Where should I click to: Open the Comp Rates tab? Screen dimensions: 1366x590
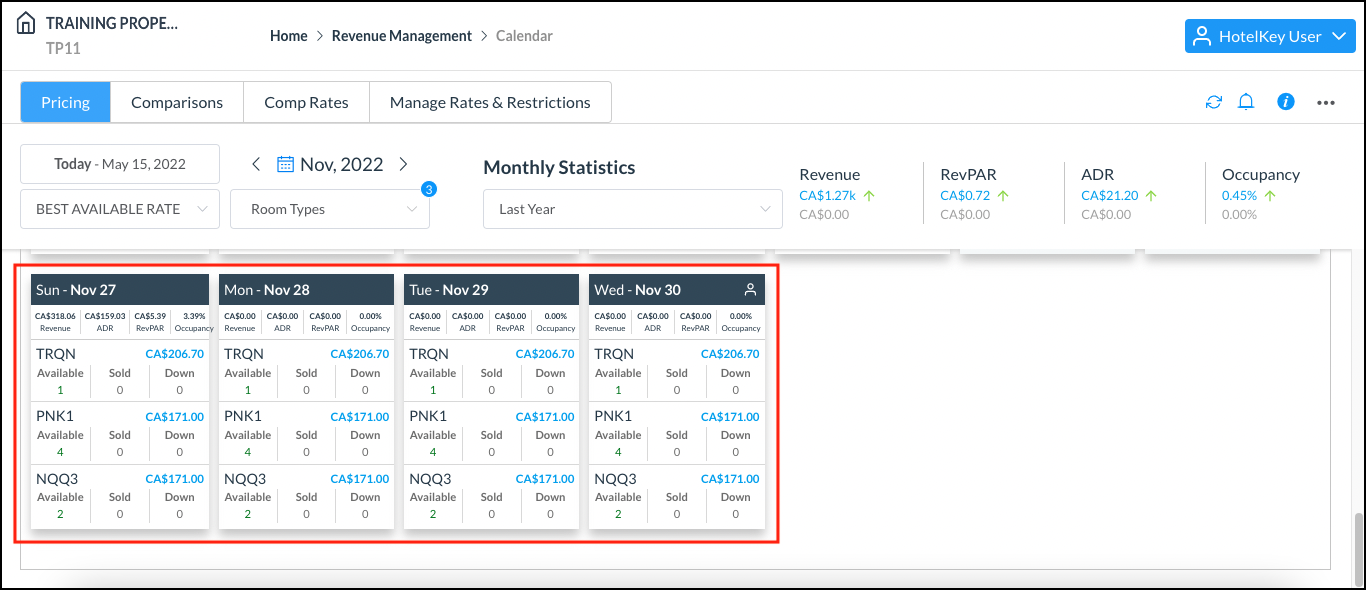(306, 101)
